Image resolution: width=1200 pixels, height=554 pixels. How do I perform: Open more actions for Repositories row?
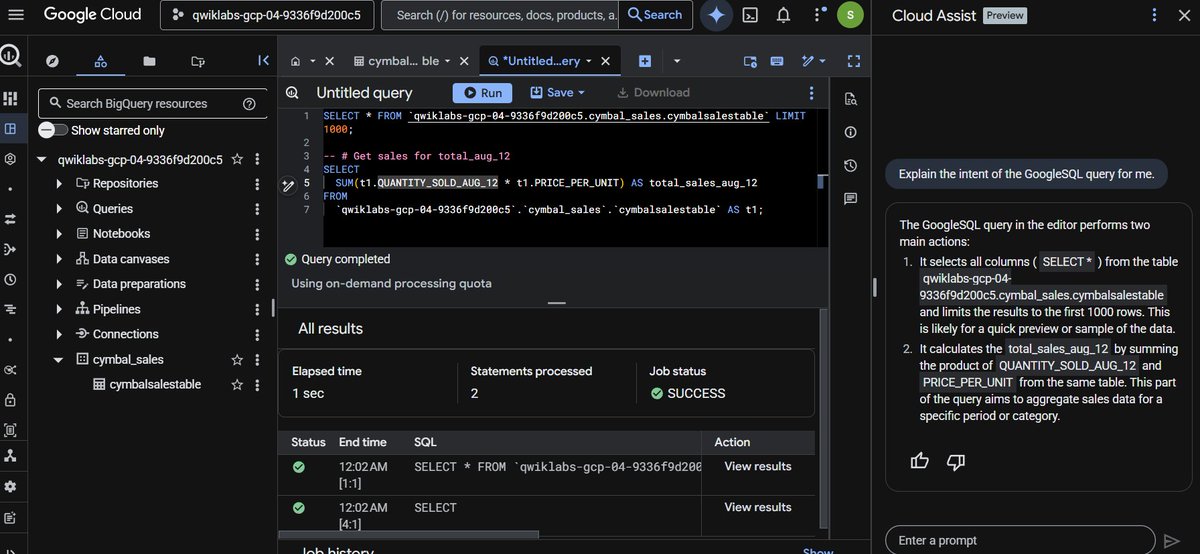[258, 184]
